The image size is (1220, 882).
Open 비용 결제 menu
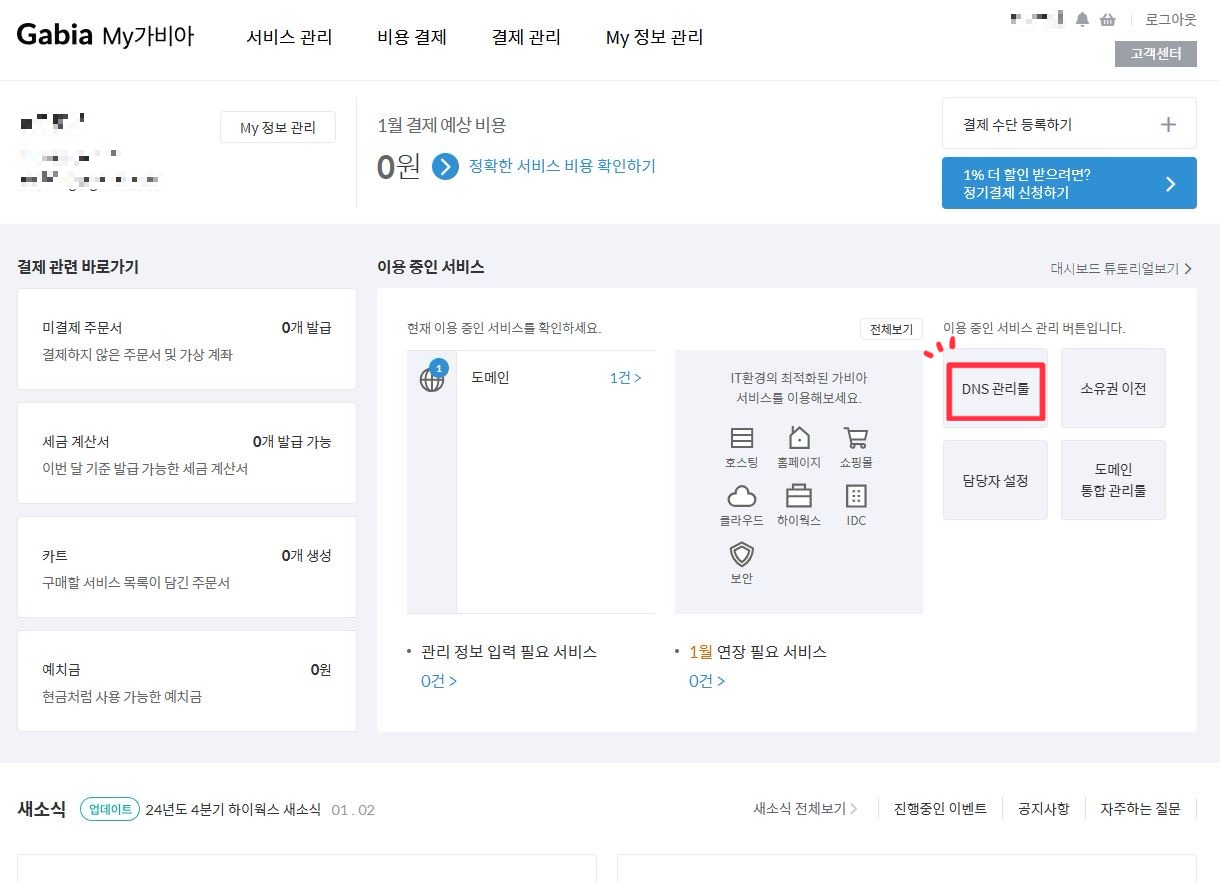coord(412,37)
